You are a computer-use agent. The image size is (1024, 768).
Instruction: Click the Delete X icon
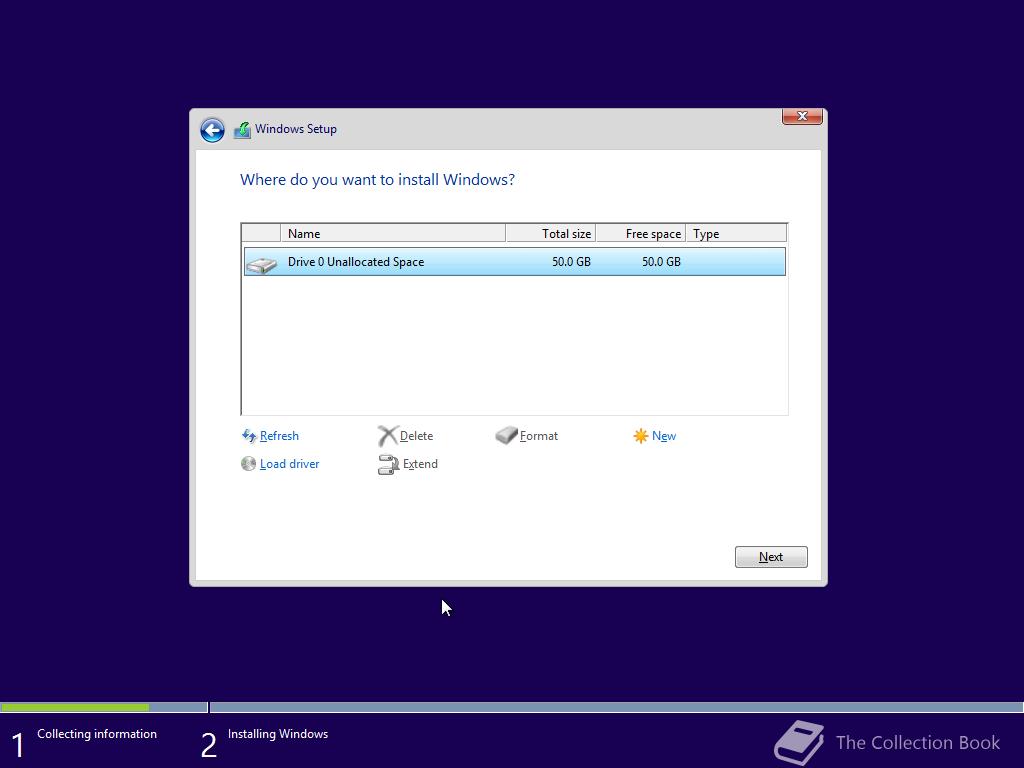tap(387, 436)
